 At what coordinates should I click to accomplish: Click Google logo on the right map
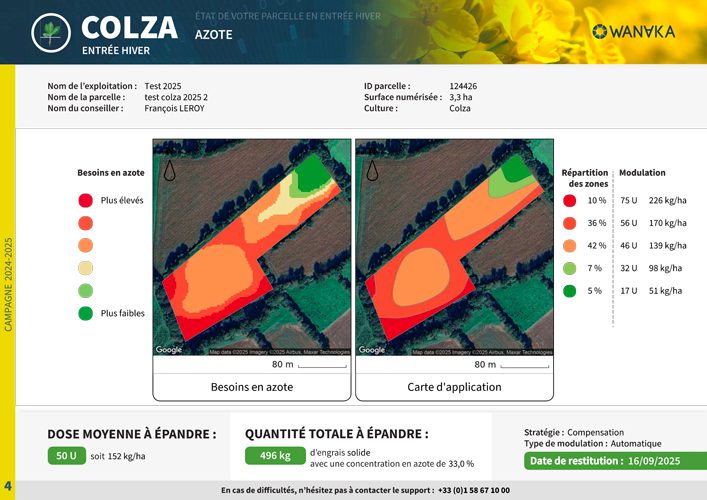pyautogui.click(x=371, y=350)
